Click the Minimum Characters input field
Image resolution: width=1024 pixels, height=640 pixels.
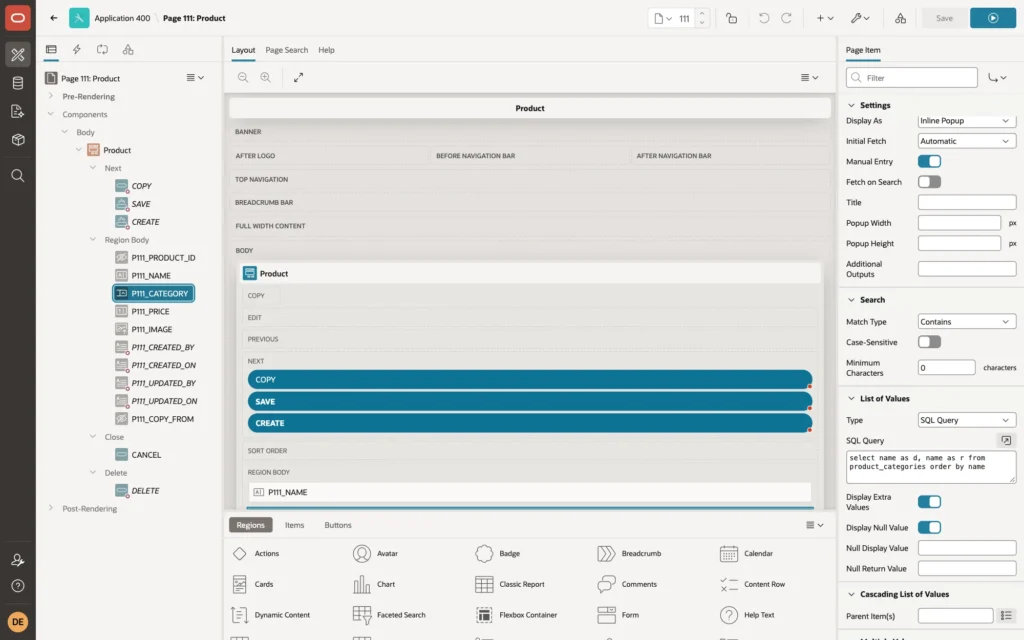(x=946, y=368)
